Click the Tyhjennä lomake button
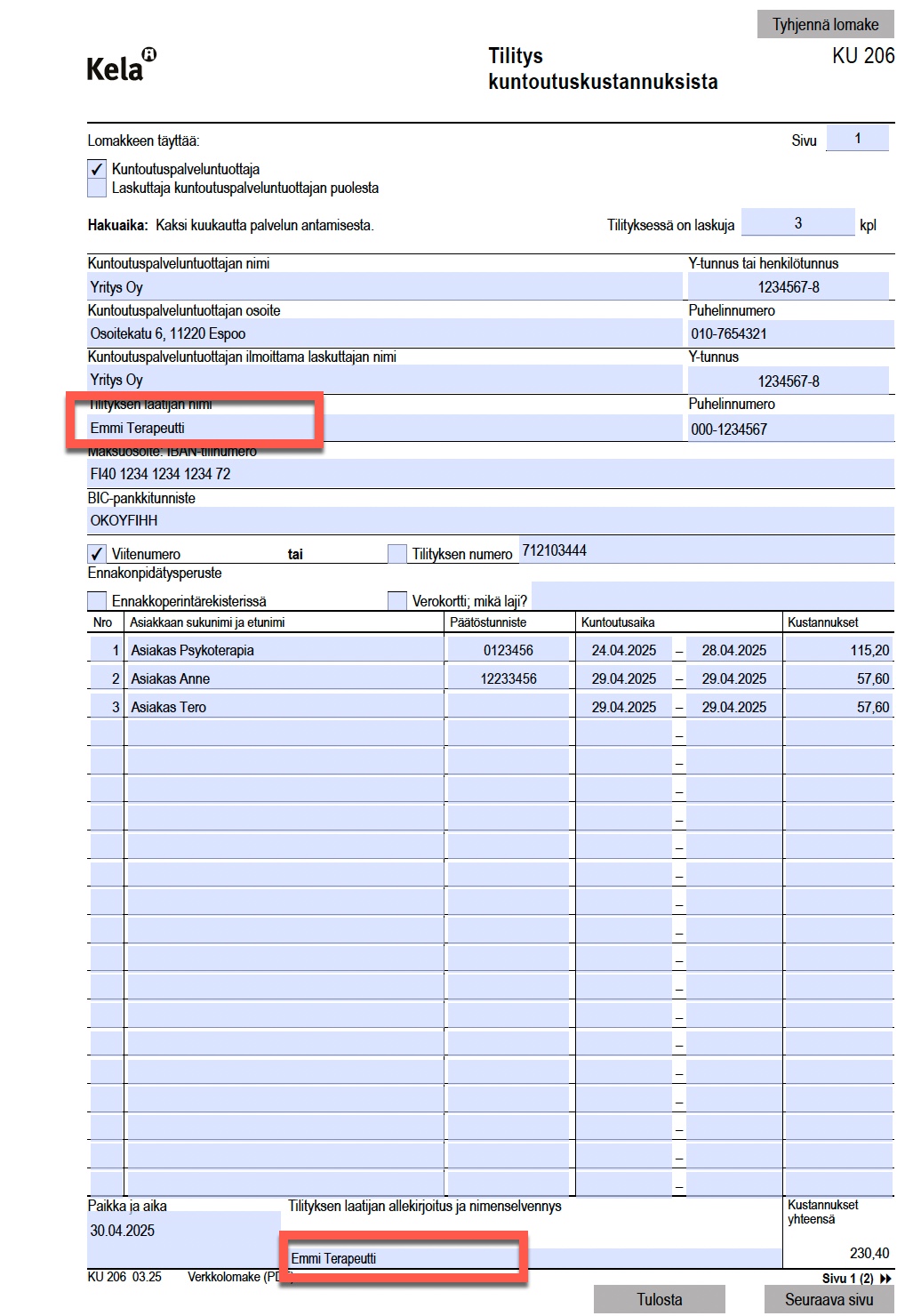The height and width of the screenshot is (1316, 921). tap(825, 24)
